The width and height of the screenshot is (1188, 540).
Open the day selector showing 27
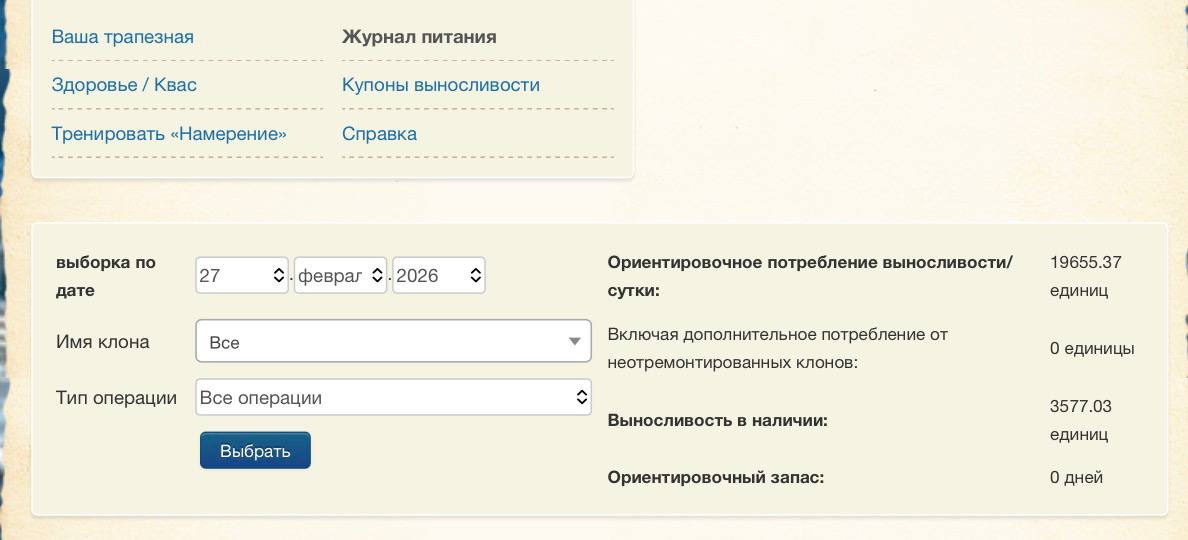point(242,275)
